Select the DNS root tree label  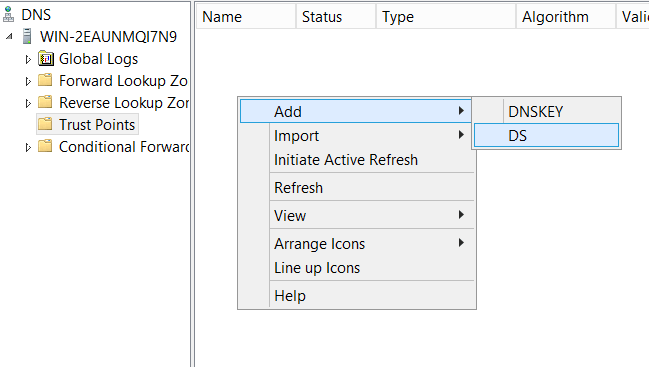coord(36,14)
